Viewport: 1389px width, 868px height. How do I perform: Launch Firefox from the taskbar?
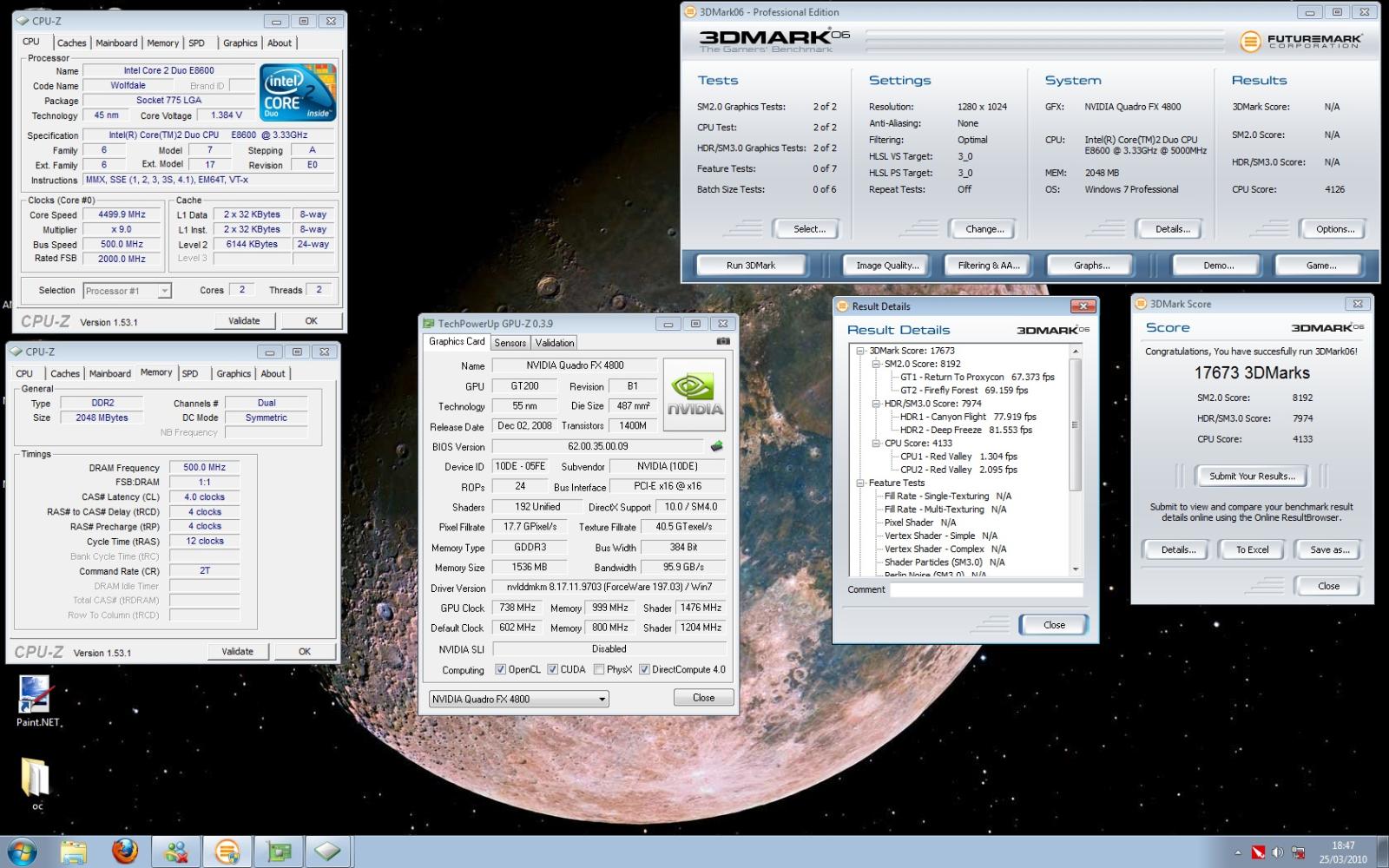(x=125, y=852)
